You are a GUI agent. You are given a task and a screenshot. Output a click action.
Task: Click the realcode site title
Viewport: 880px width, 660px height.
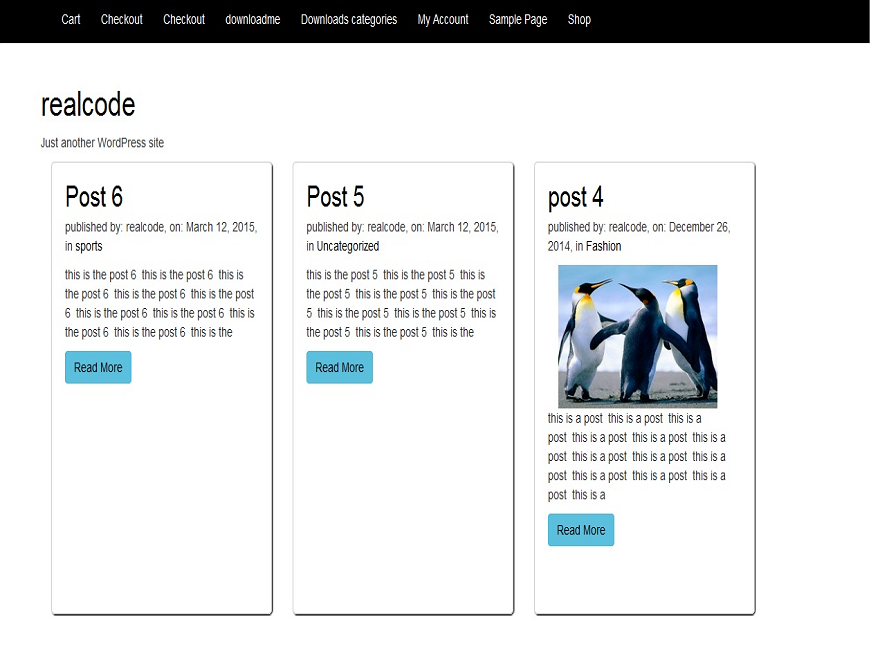click(88, 104)
